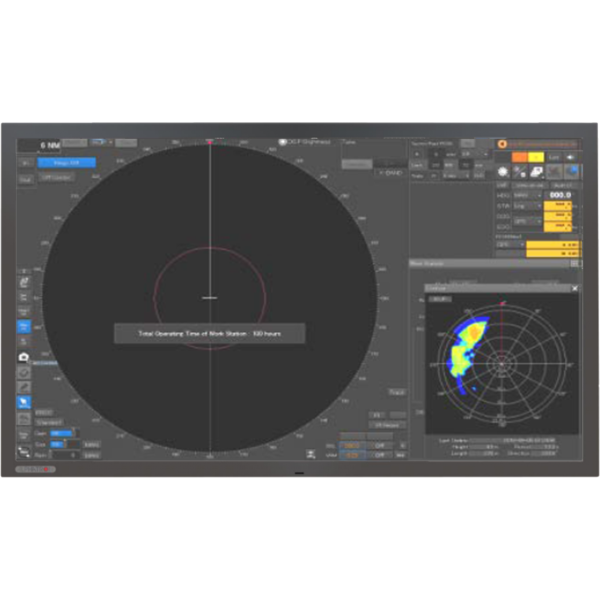
Task: Click the white sun brightness icon in icon row
Action: [x=503, y=172]
